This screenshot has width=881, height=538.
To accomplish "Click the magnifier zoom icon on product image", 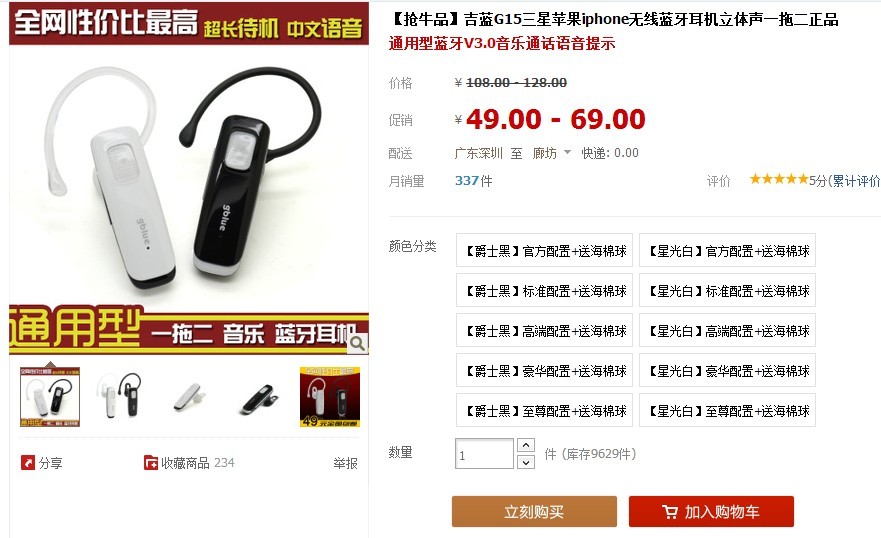I will point(356,343).
